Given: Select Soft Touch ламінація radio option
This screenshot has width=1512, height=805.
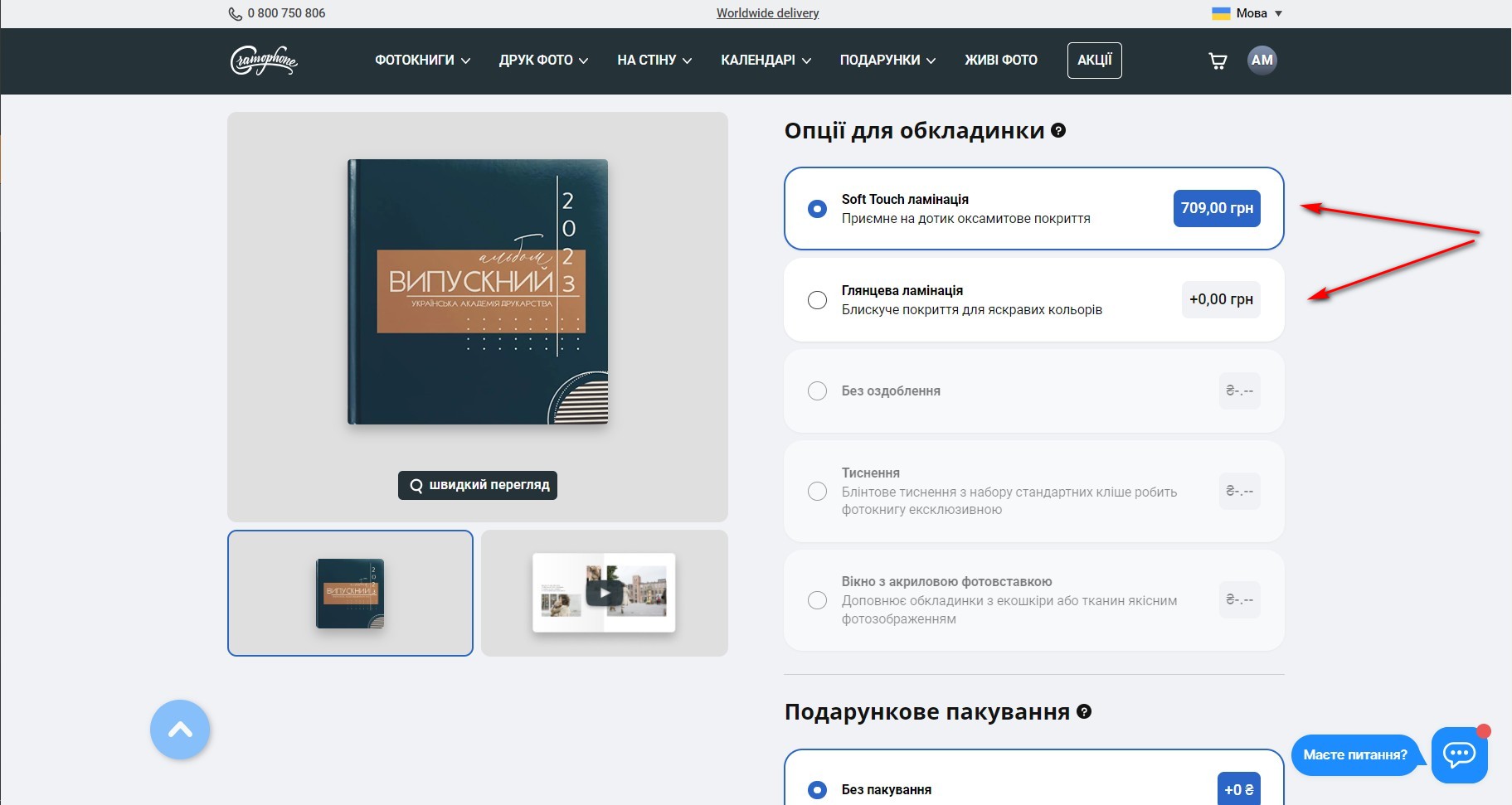Looking at the screenshot, I should (817, 209).
